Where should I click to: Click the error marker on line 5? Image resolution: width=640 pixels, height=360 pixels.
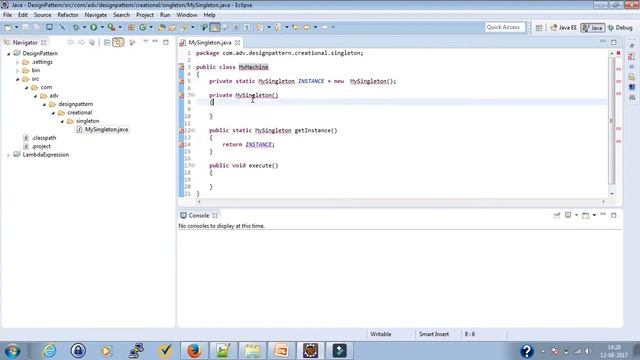[x=182, y=81]
